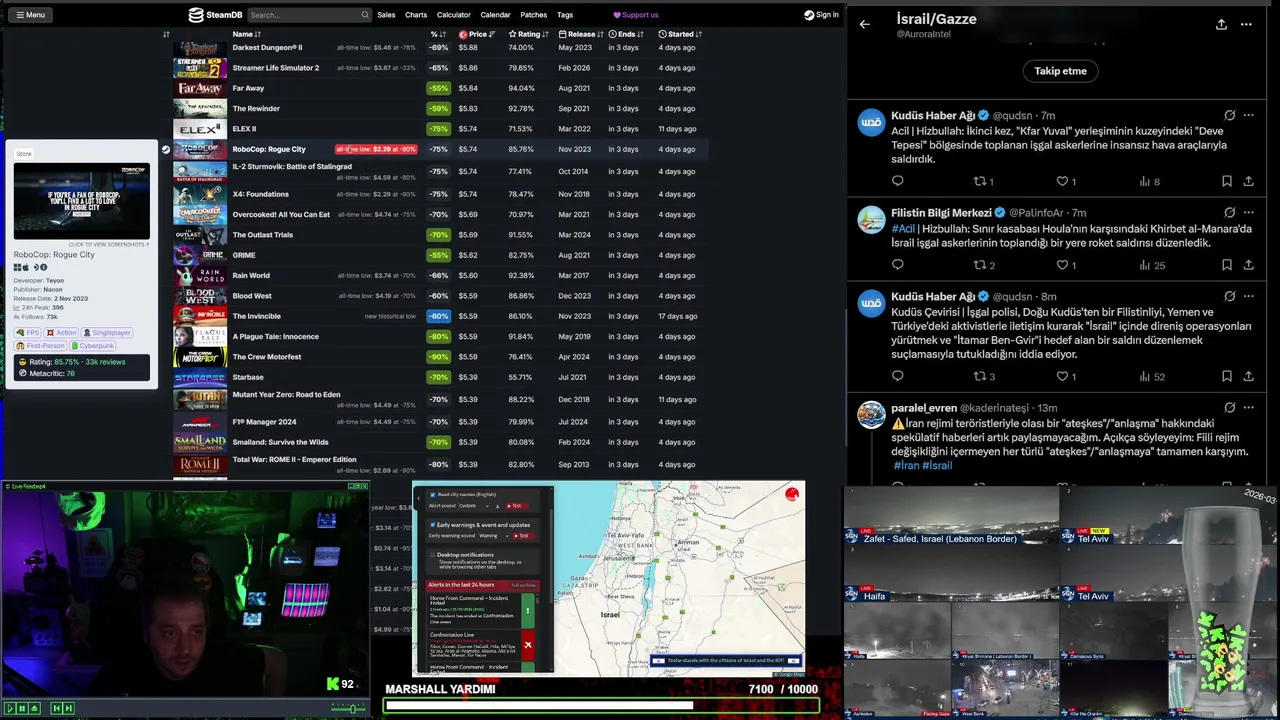Click the Steam icon beside RoboCop row
Image resolution: width=1280 pixels, height=720 pixels.
click(166, 149)
